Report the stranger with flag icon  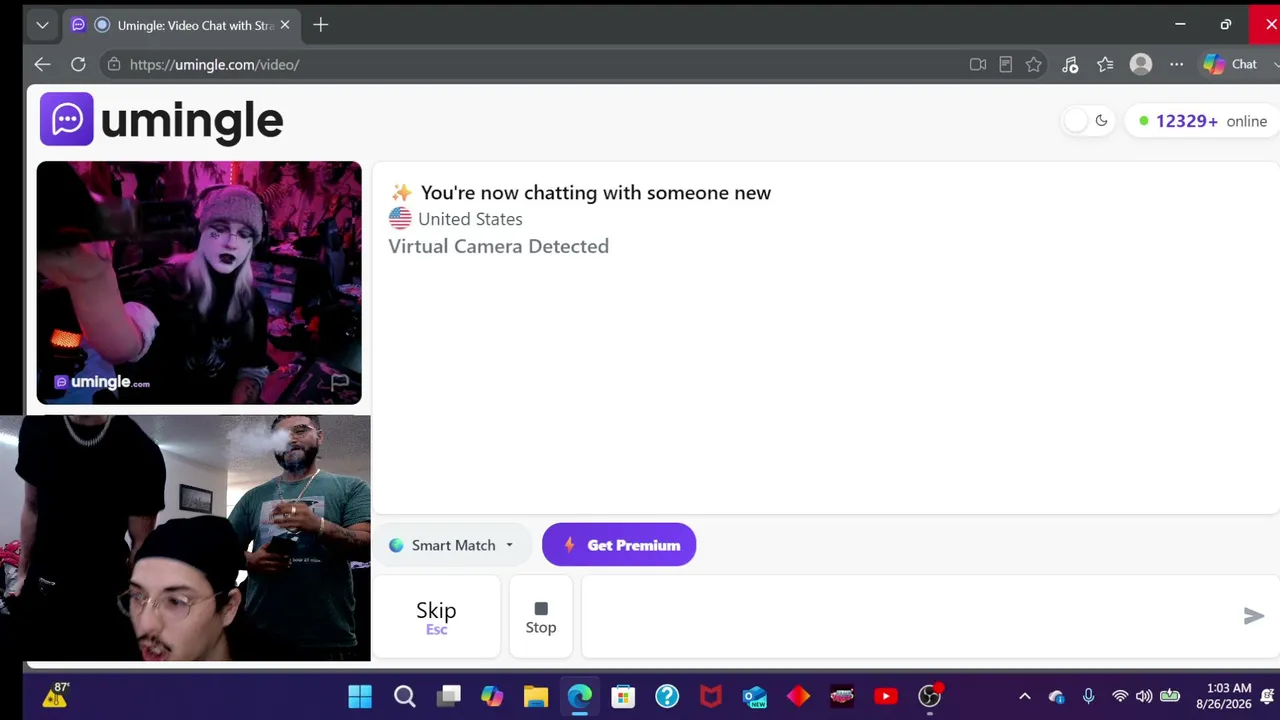(x=339, y=382)
